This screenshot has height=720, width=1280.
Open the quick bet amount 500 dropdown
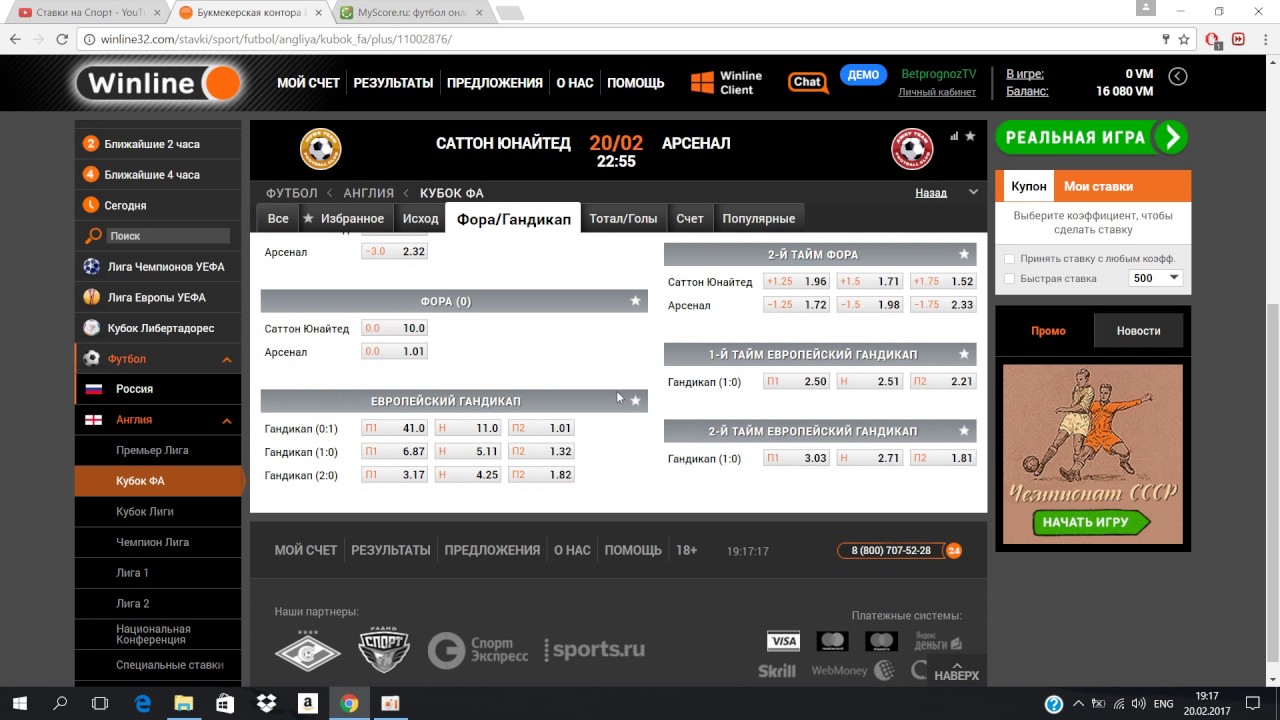pos(1155,278)
